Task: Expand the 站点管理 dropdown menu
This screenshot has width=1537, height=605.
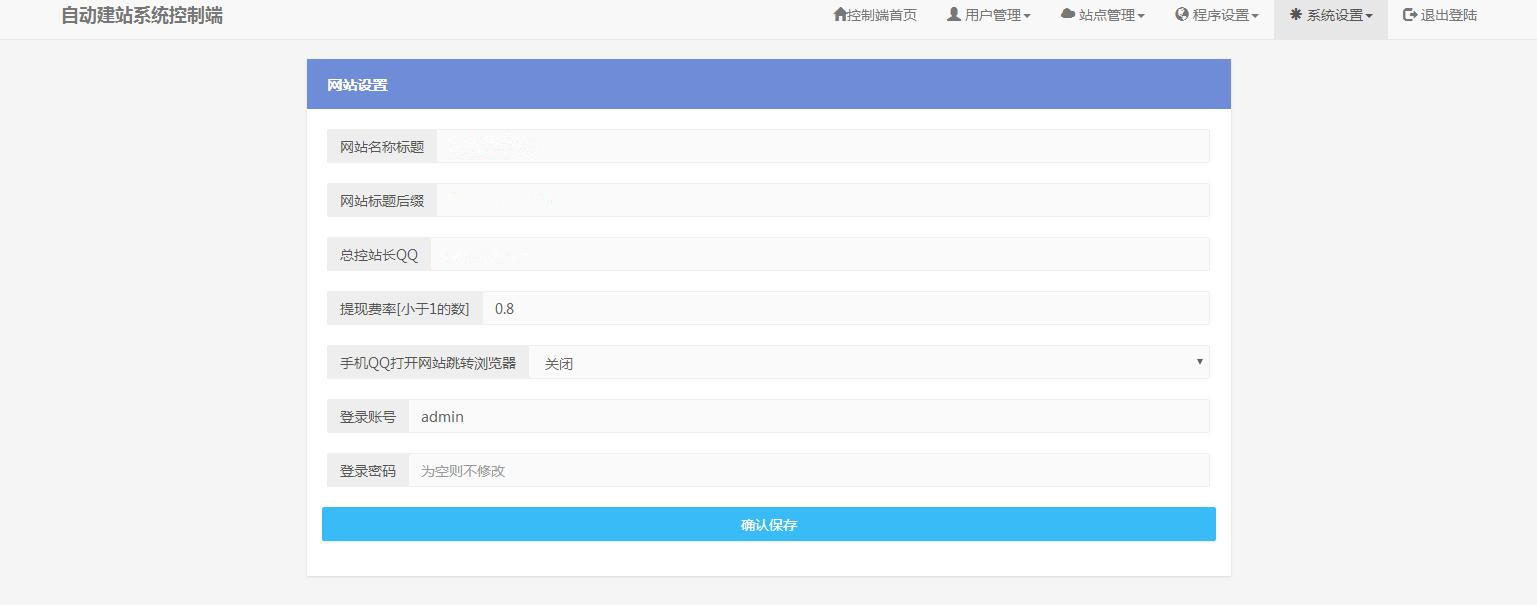Action: (1103, 15)
